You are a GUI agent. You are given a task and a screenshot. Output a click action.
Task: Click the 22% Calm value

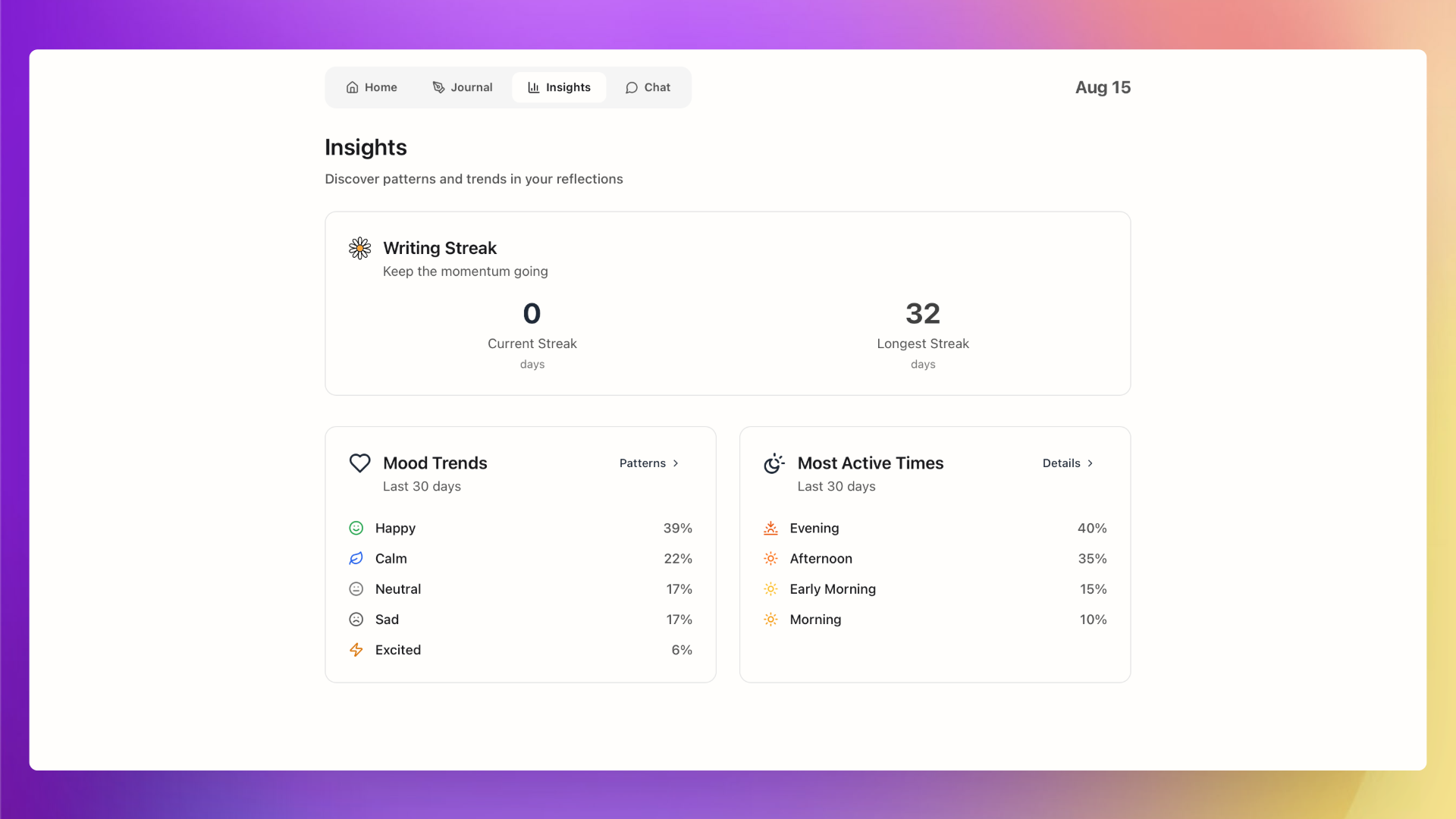(x=678, y=558)
